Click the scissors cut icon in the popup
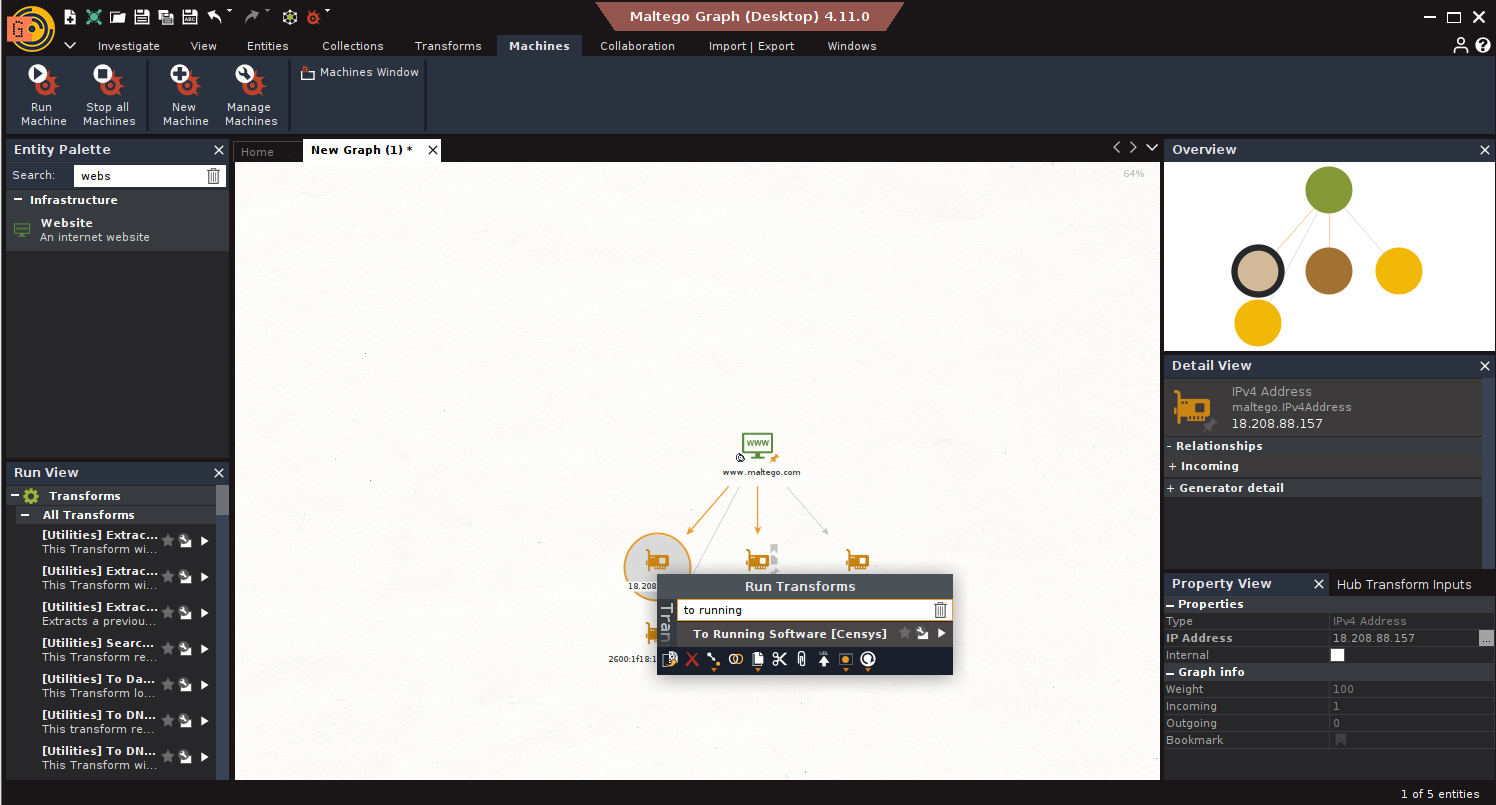Screen dimensions: 1496x805 [780, 660]
